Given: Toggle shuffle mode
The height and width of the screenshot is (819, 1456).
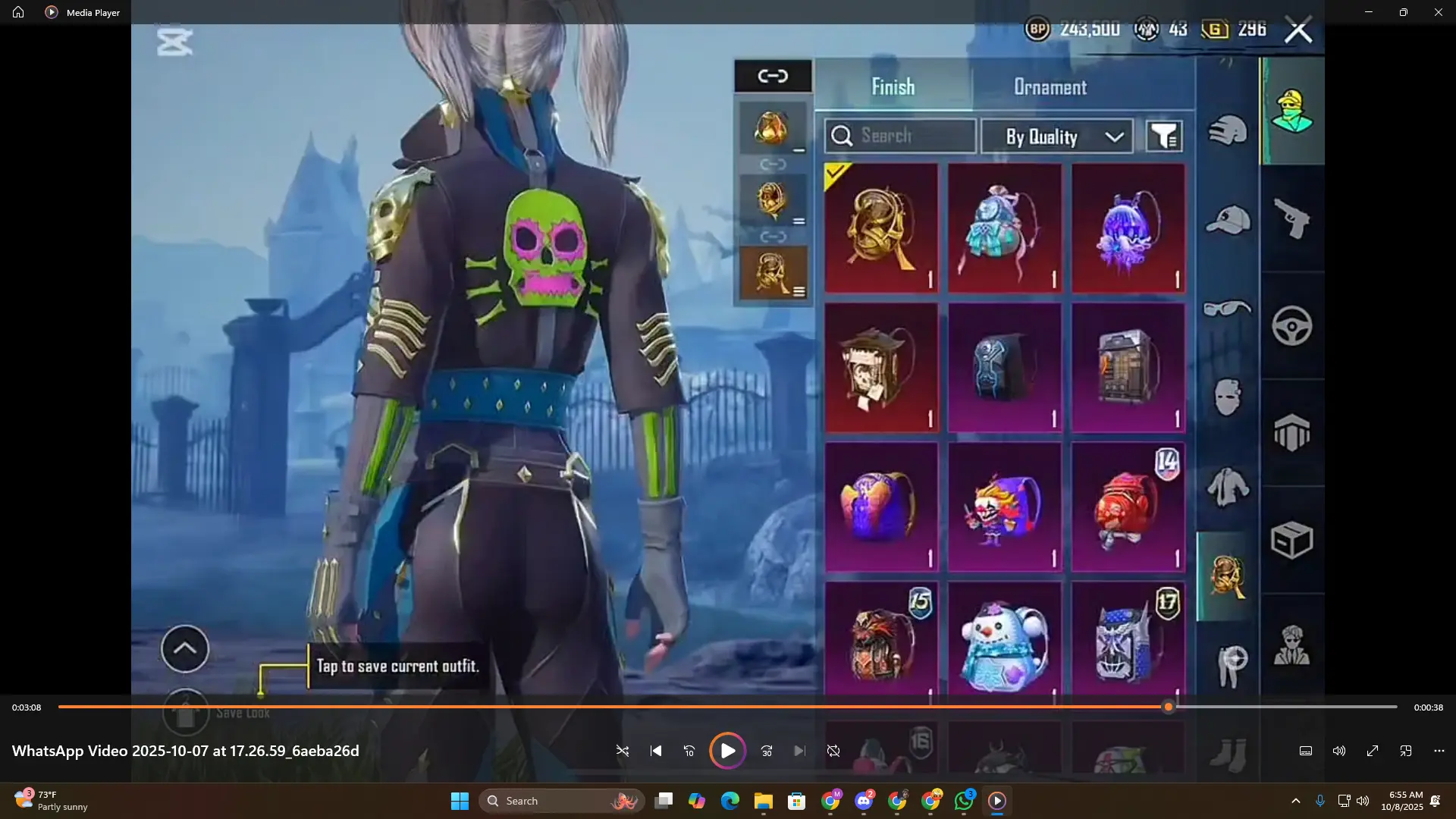Looking at the screenshot, I should click(623, 751).
